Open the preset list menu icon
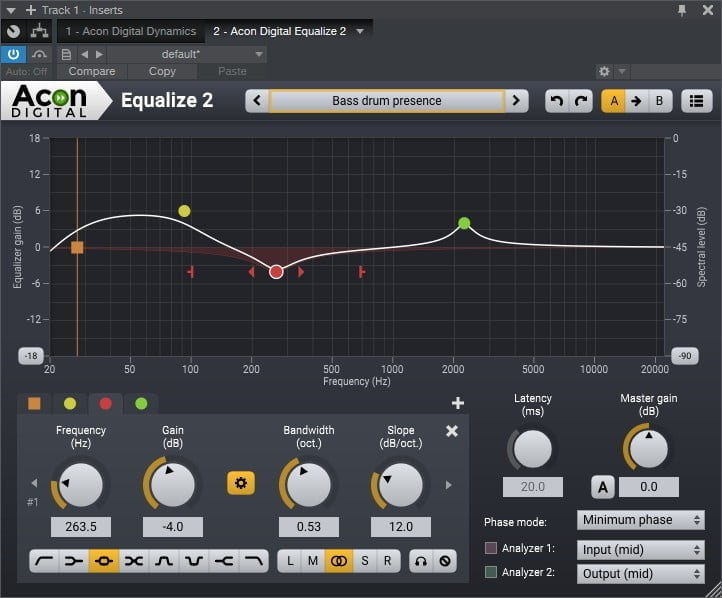 (696, 101)
